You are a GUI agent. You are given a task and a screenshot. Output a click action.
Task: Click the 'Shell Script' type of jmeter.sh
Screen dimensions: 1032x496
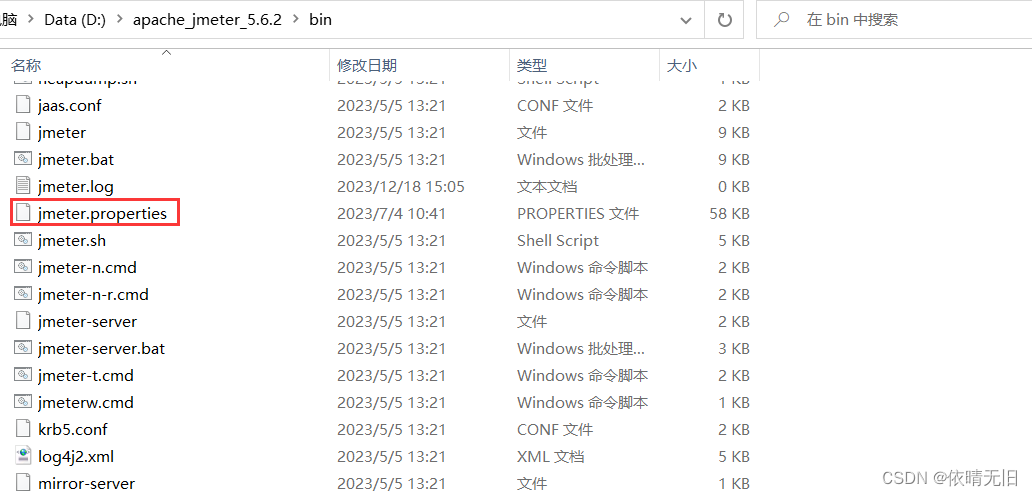[558, 240]
